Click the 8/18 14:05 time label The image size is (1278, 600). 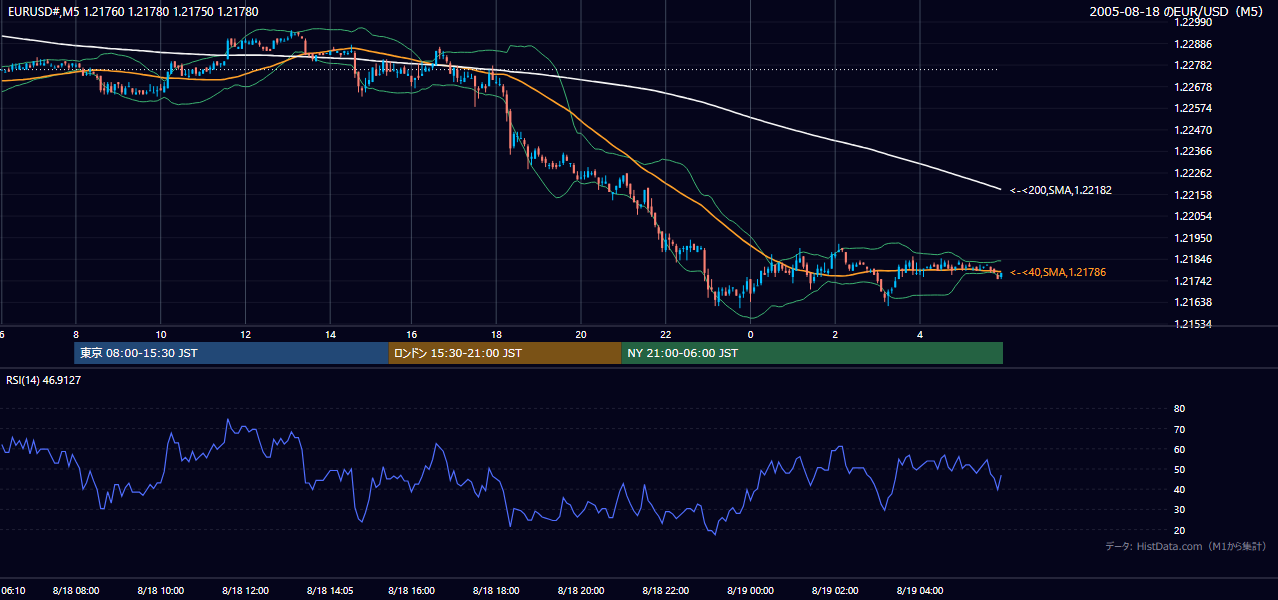click(329, 591)
